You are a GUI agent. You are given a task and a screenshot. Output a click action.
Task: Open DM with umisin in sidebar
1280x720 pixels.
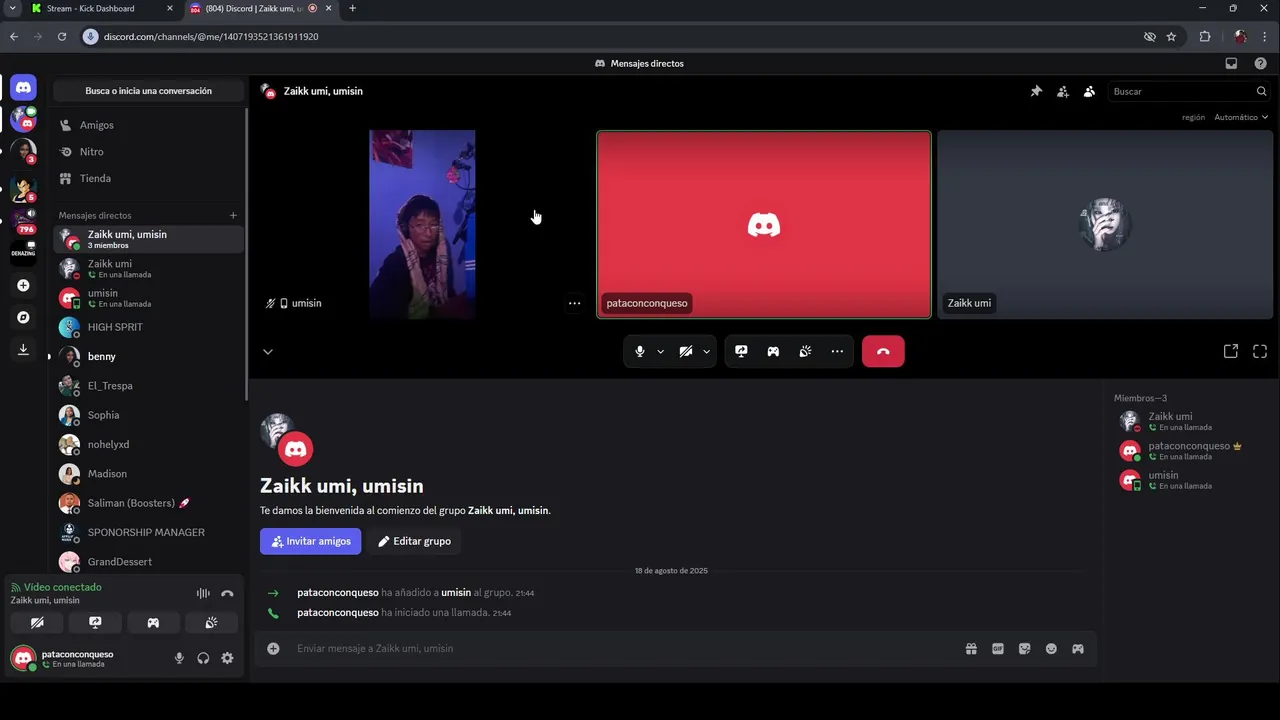coord(148,298)
